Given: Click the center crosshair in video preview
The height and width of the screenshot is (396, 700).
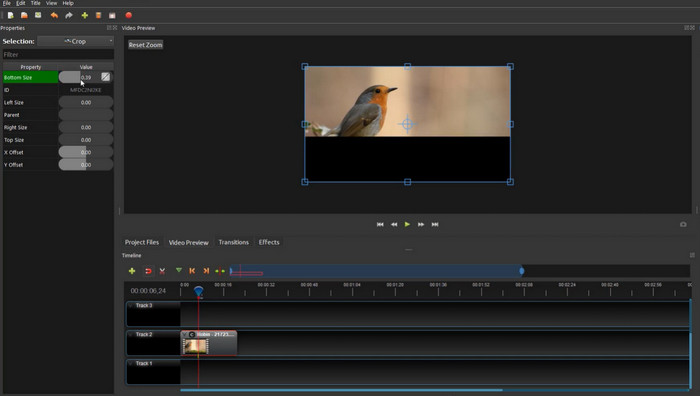Looking at the screenshot, I should (x=407, y=124).
